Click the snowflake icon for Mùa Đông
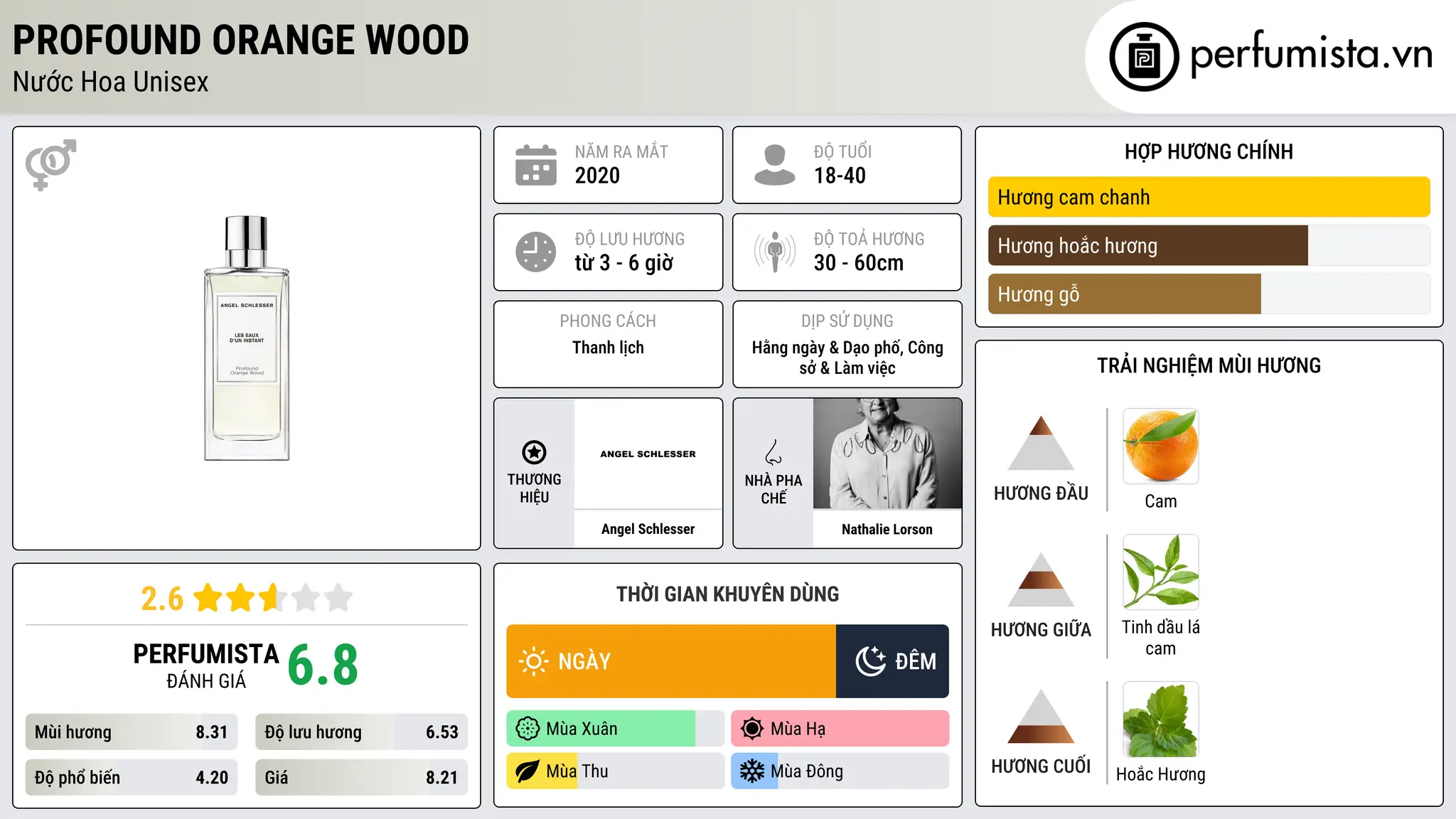 752,771
